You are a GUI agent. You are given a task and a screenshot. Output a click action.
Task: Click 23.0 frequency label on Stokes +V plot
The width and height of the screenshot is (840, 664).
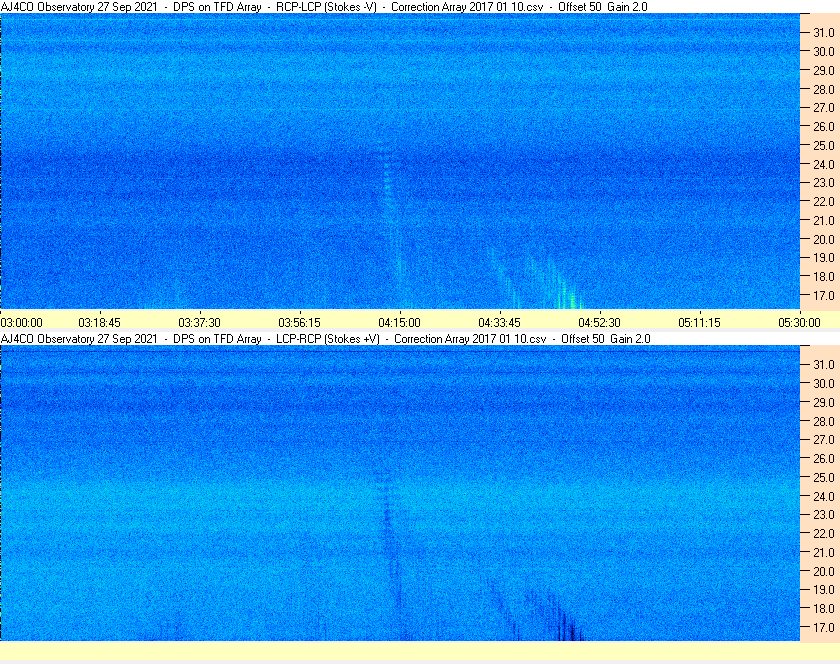click(x=824, y=514)
